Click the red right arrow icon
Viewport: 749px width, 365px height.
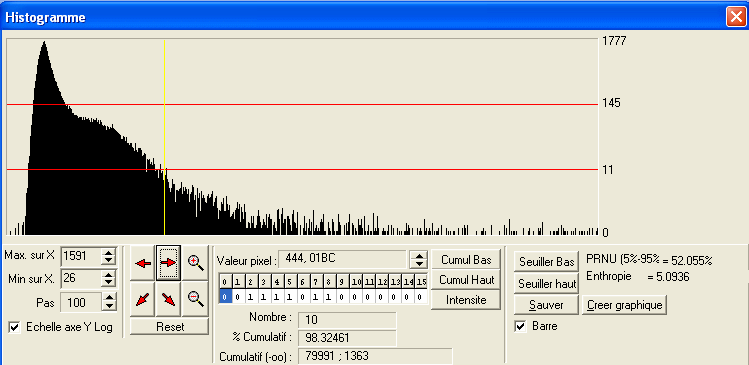[168, 263]
